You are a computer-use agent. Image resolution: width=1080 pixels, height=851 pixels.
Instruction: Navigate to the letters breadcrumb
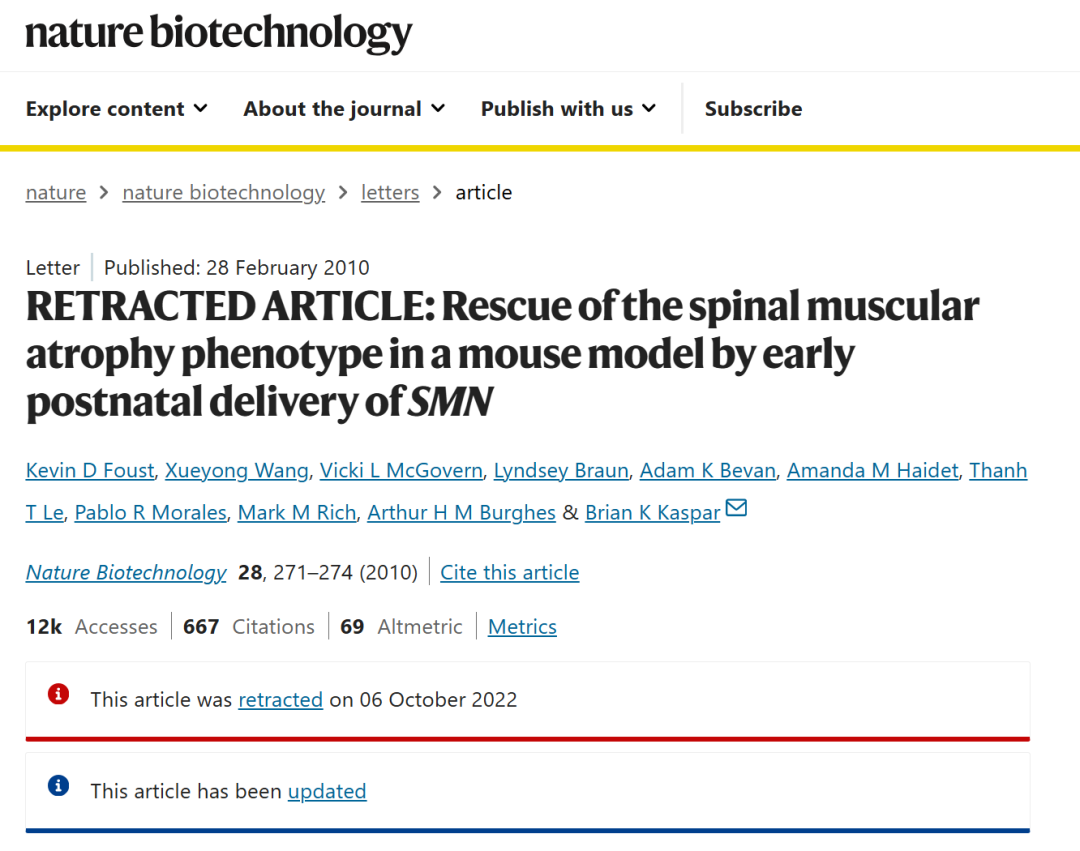(390, 193)
